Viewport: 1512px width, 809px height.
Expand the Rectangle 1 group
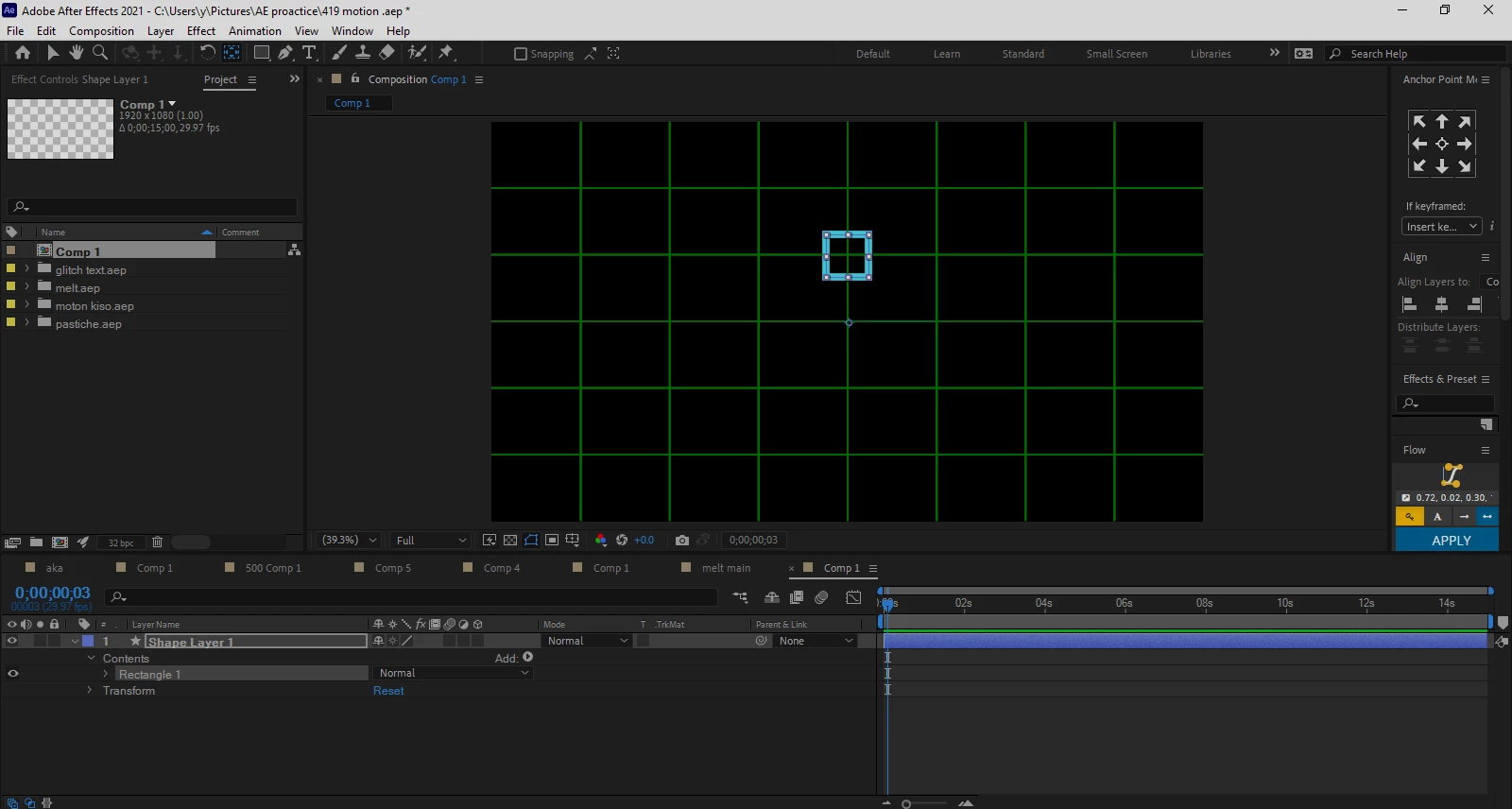(x=106, y=674)
